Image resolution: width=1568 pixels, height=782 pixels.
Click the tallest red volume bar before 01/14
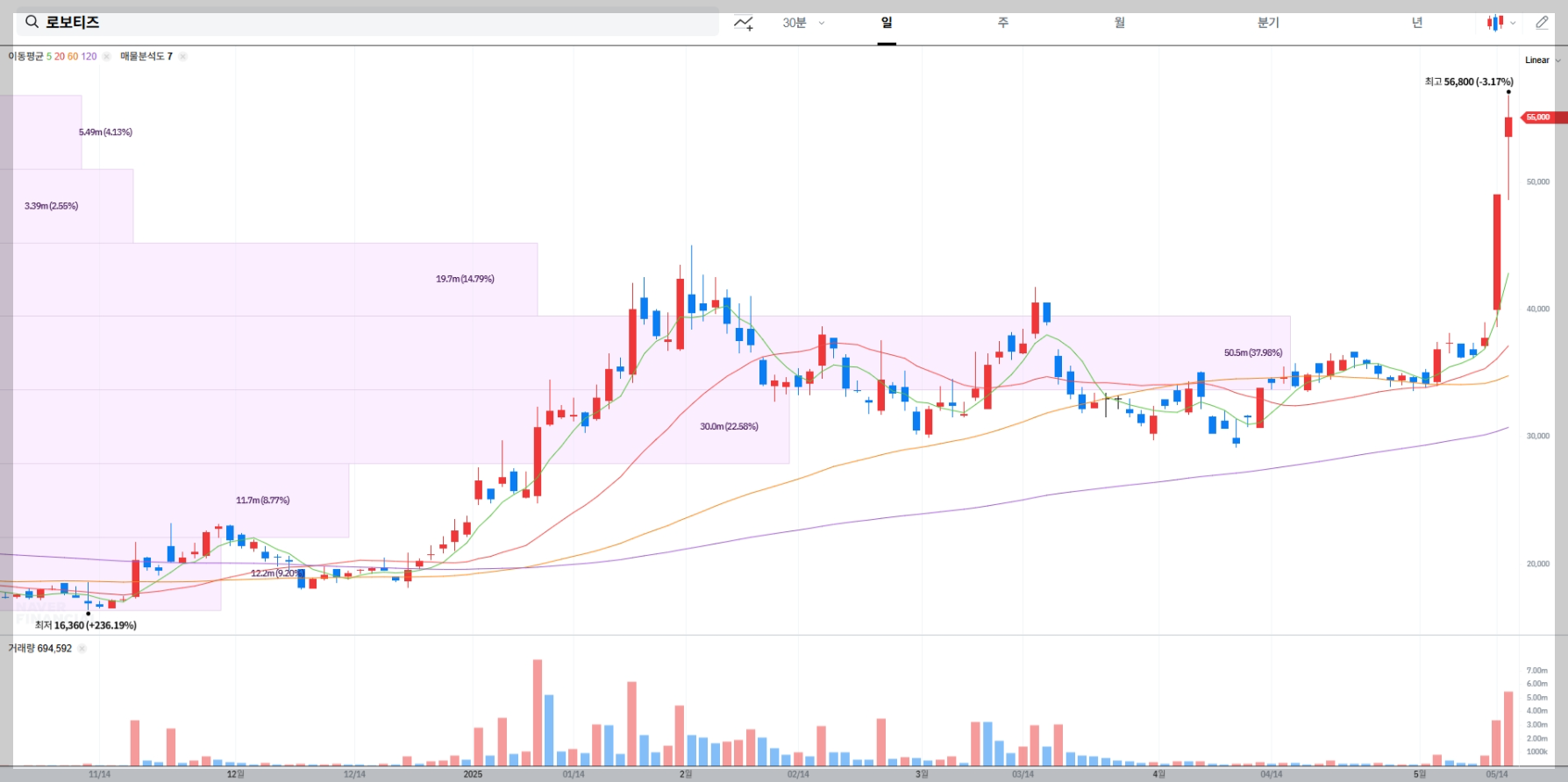tap(538, 713)
